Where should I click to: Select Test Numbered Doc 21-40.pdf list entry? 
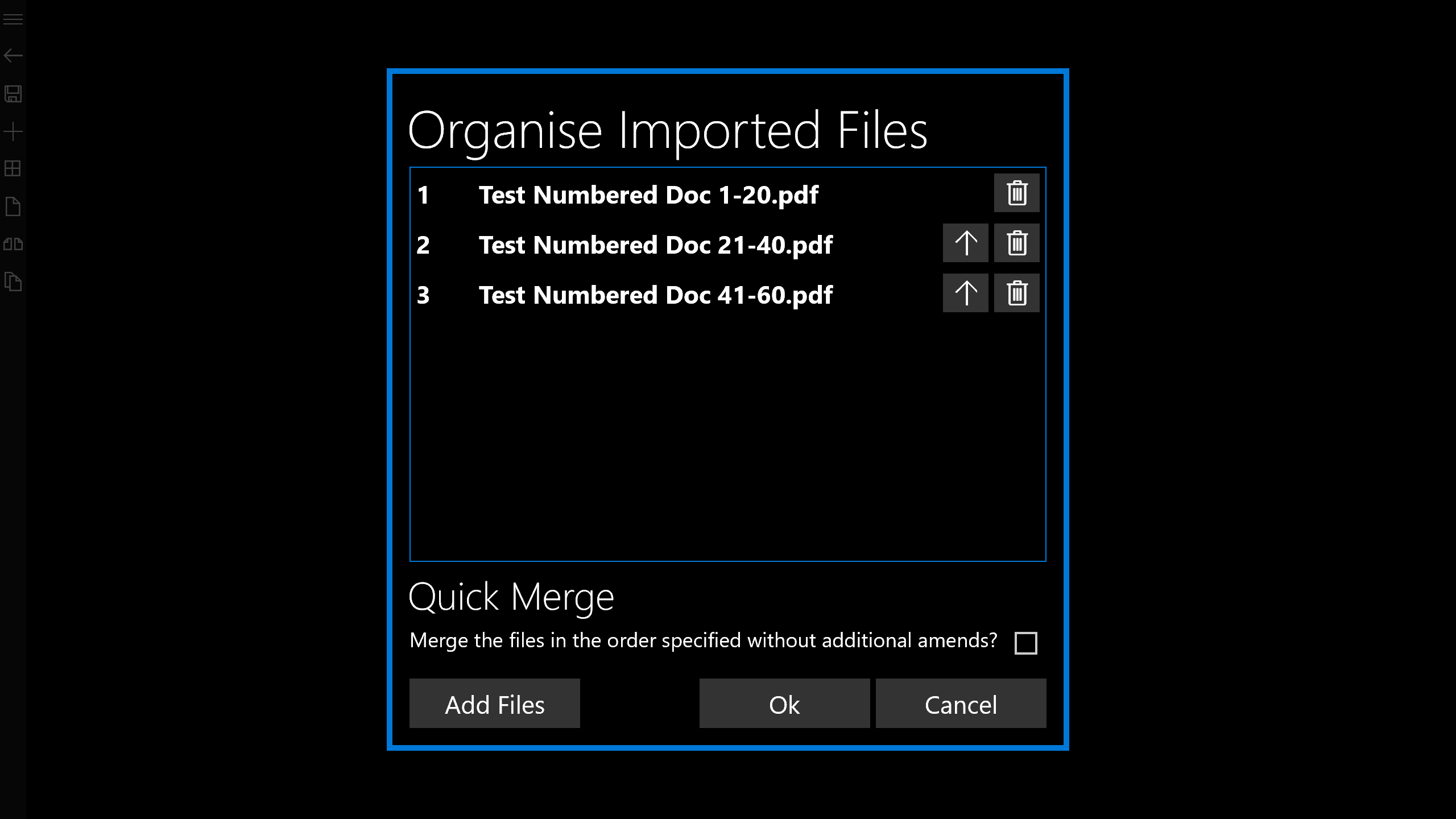click(655, 245)
